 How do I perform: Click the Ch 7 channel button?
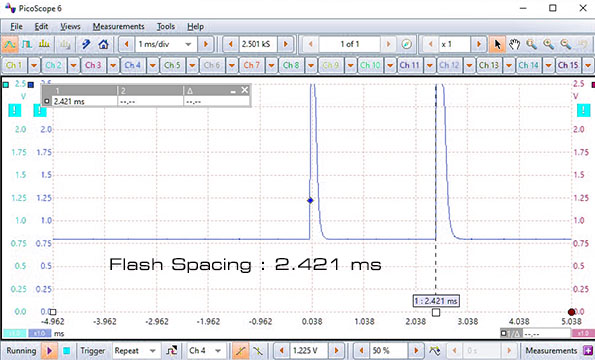[x=252, y=65]
